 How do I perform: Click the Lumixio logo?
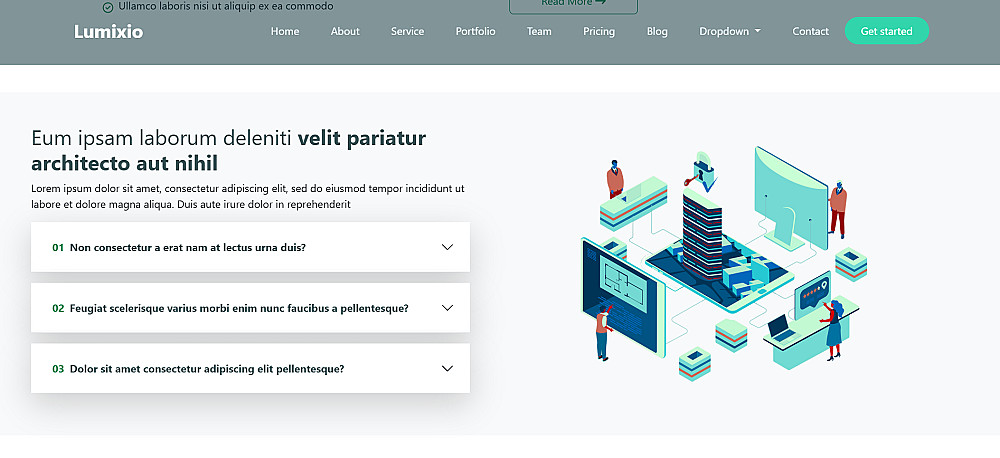click(108, 31)
